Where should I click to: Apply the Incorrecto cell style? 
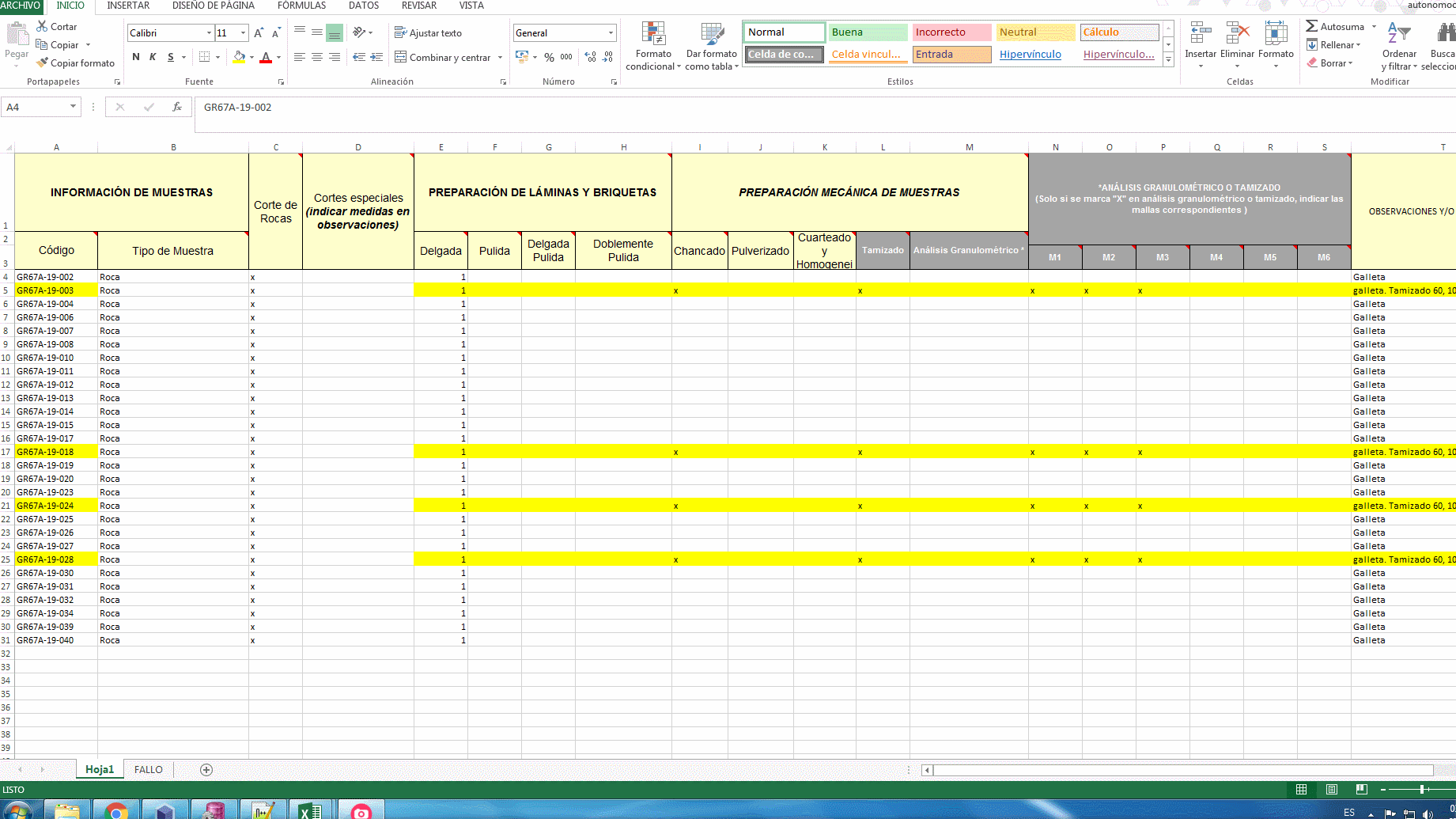tap(951, 32)
